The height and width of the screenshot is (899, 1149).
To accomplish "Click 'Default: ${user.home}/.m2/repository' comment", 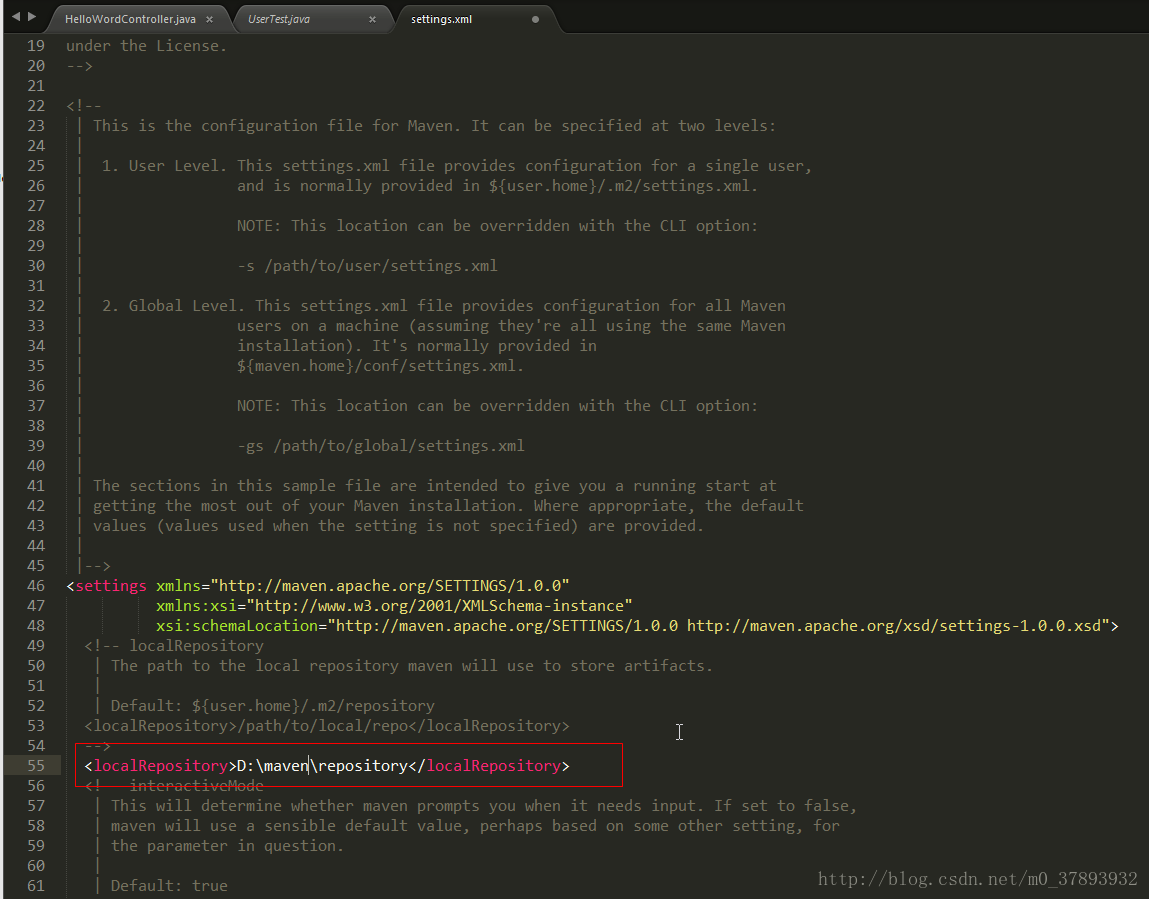I will click(x=273, y=706).
